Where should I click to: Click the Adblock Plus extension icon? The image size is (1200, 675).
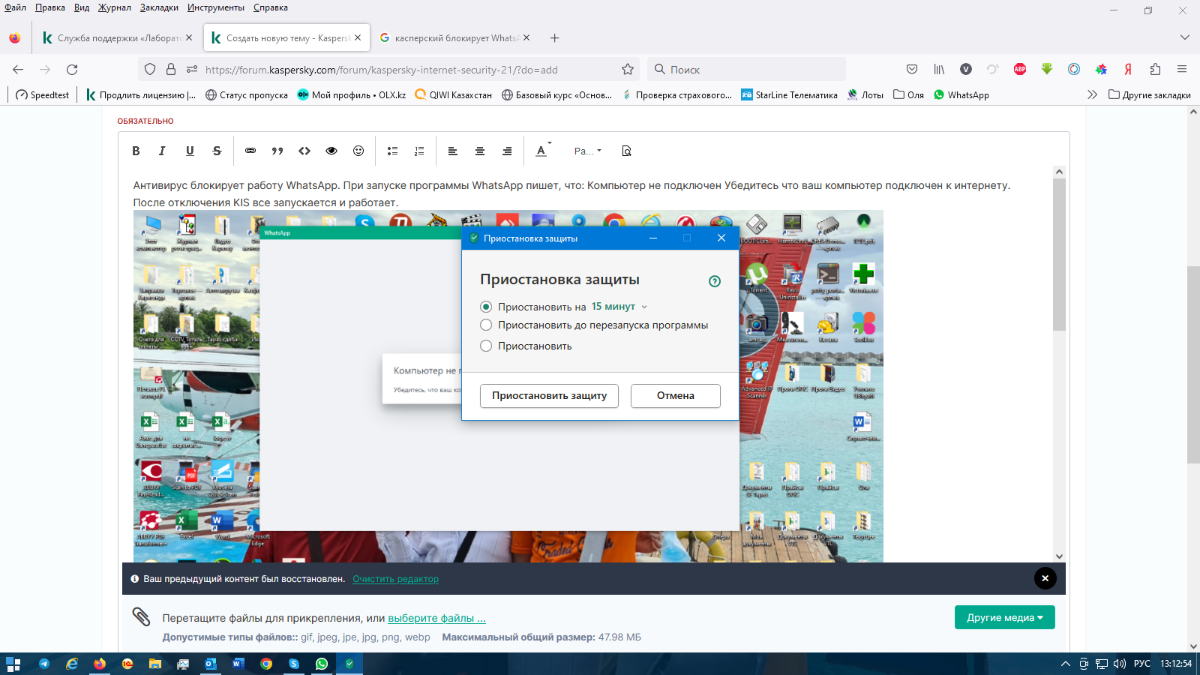click(x=1020, y=69)
